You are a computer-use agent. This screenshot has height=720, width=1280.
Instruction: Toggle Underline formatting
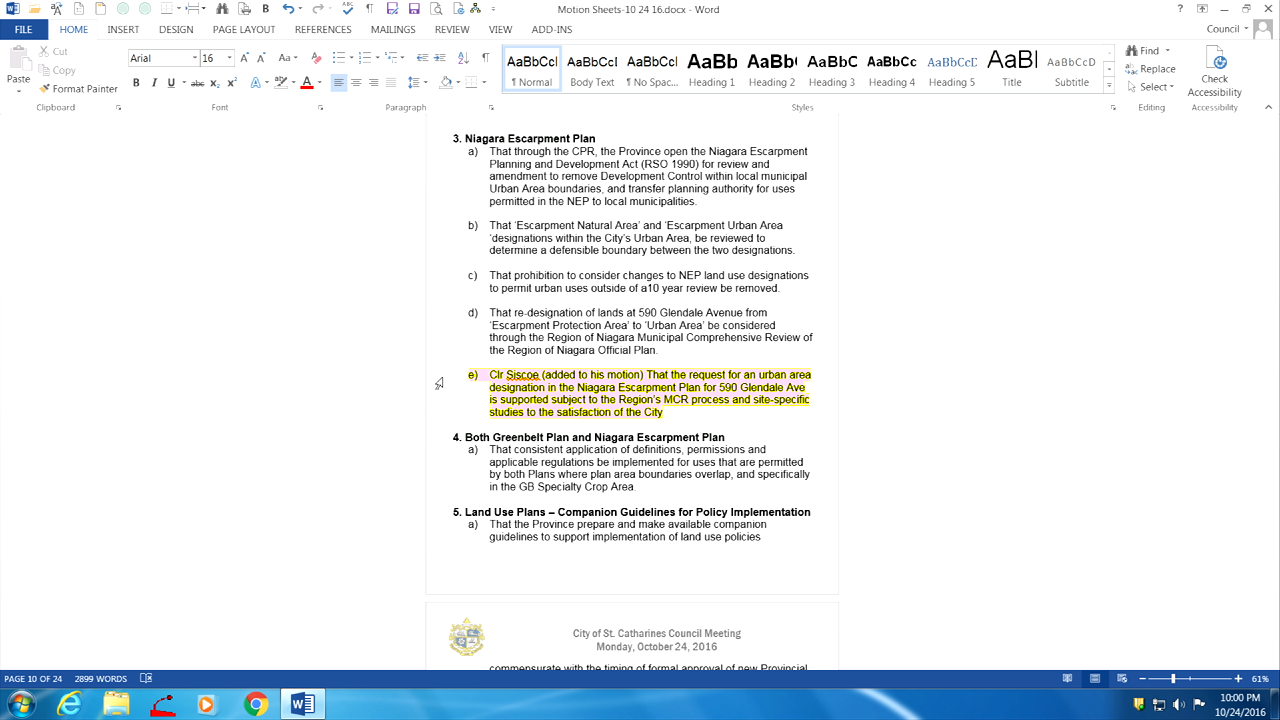(x=171, y=83)
